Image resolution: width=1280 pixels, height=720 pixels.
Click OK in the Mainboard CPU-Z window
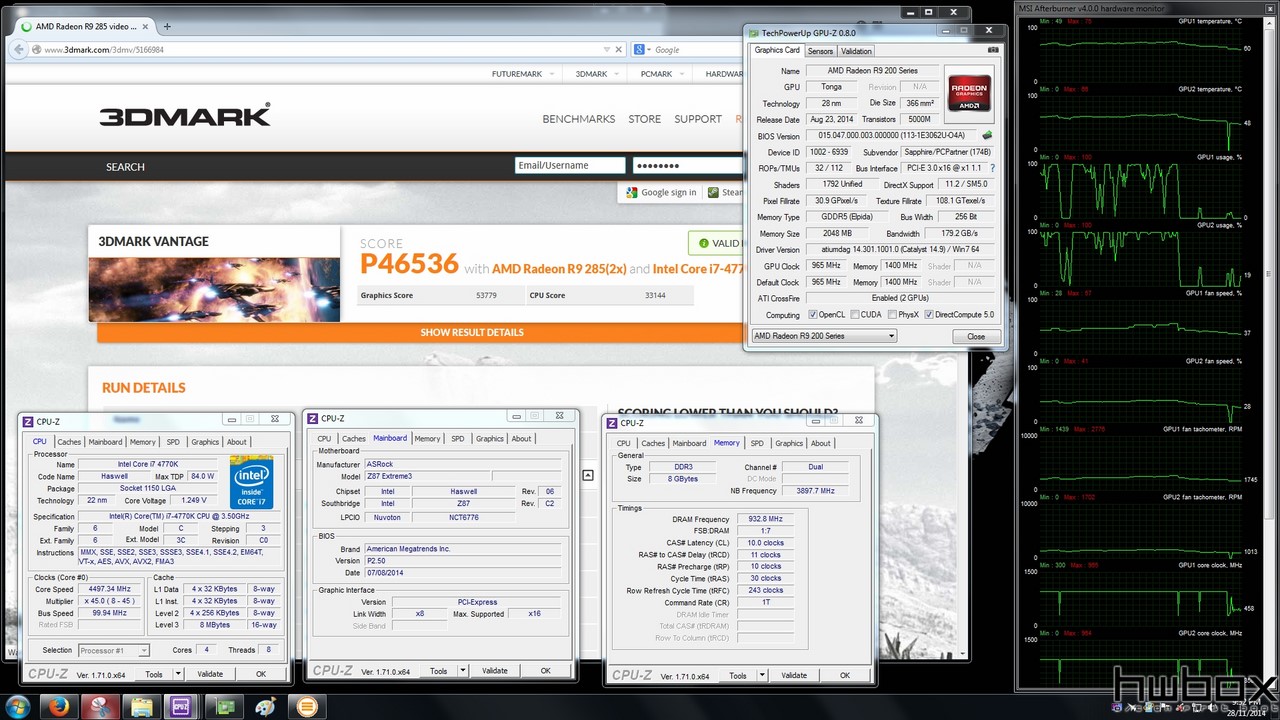click(x=545, y=671)
